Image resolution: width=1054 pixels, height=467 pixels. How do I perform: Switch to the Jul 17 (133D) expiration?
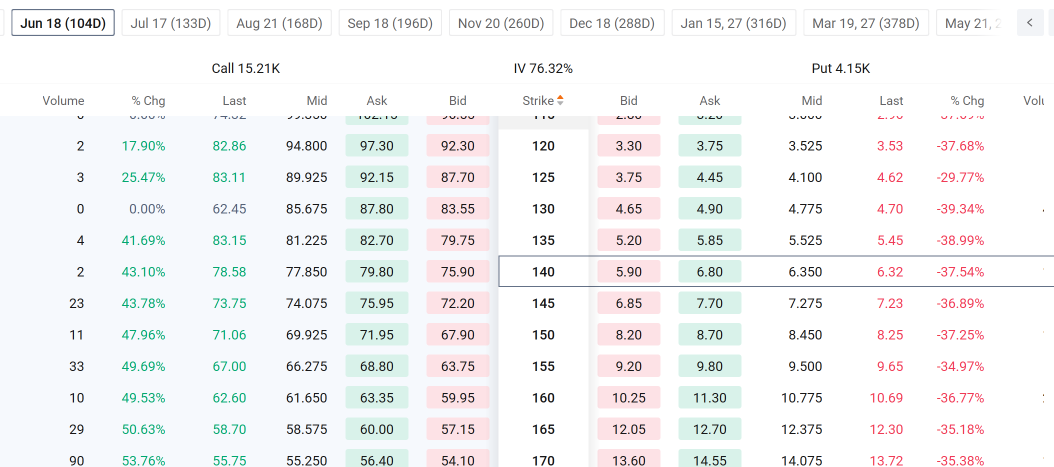pyautogui.click(x=171, y=23)
